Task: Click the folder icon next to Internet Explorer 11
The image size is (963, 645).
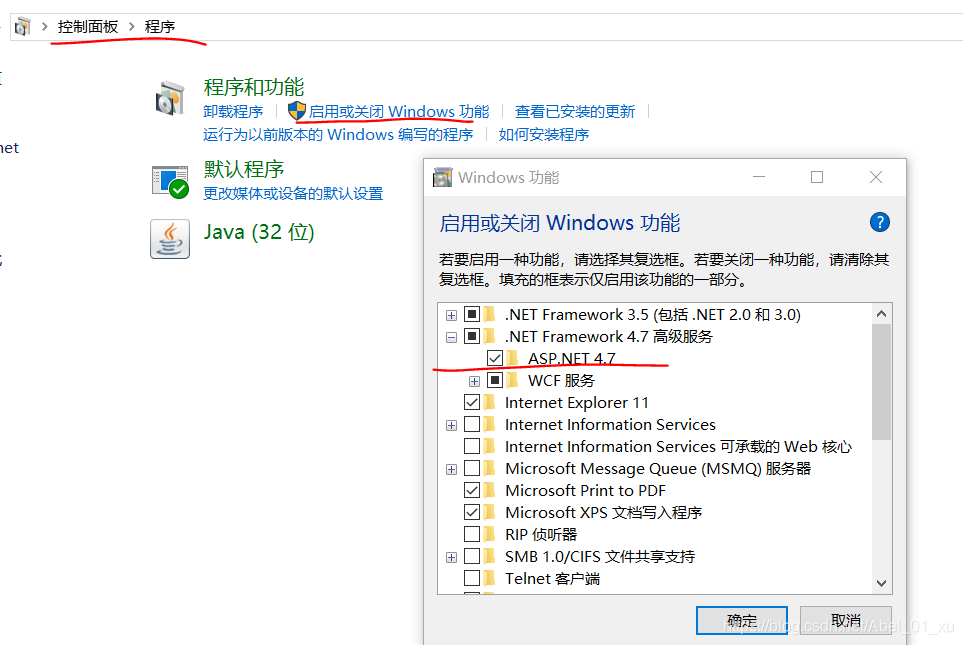Action: click(489, 402)
